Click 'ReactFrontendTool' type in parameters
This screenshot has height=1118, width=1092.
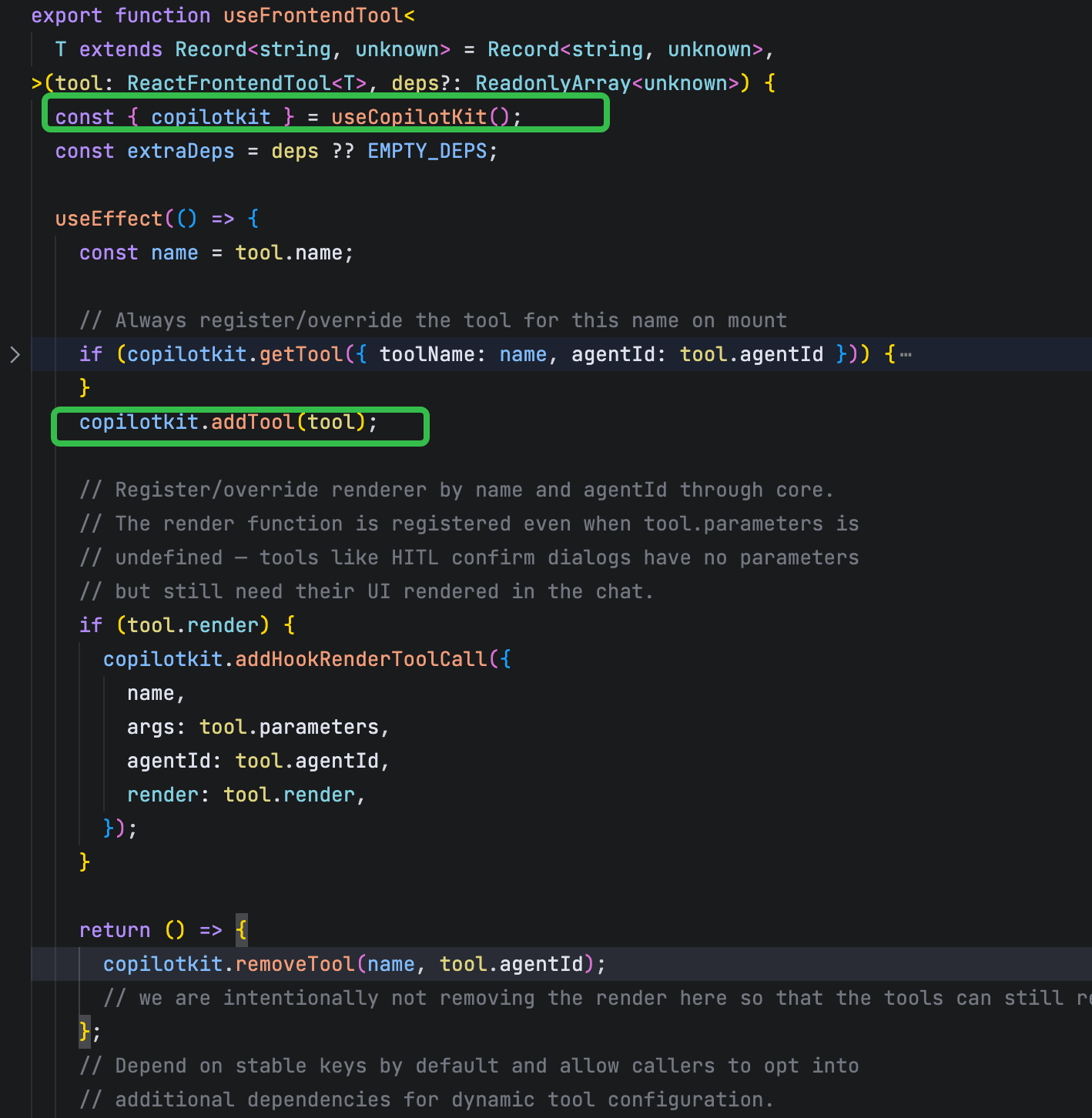tap(229, 83)
